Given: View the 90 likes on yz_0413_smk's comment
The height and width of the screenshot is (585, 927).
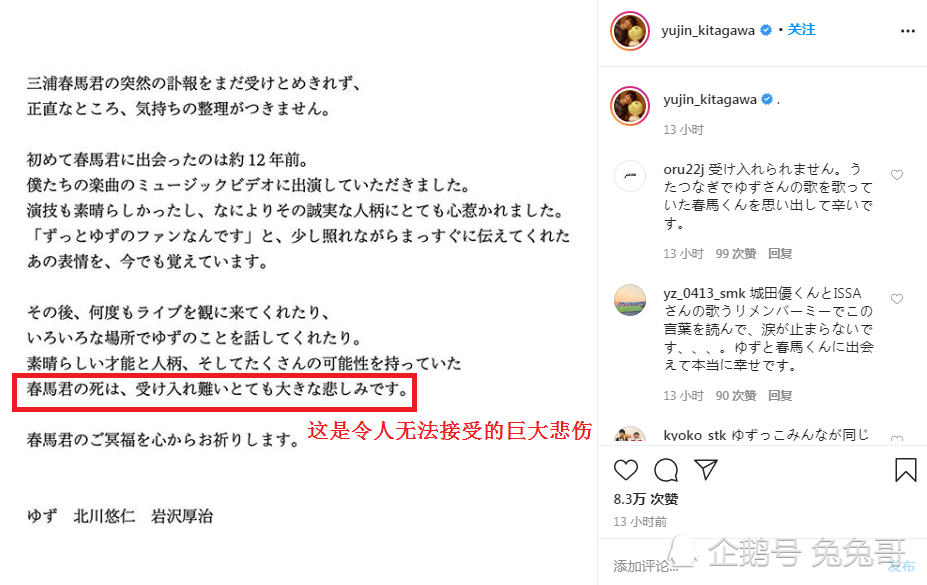Looking at the screenshot, I should (736, 395).
